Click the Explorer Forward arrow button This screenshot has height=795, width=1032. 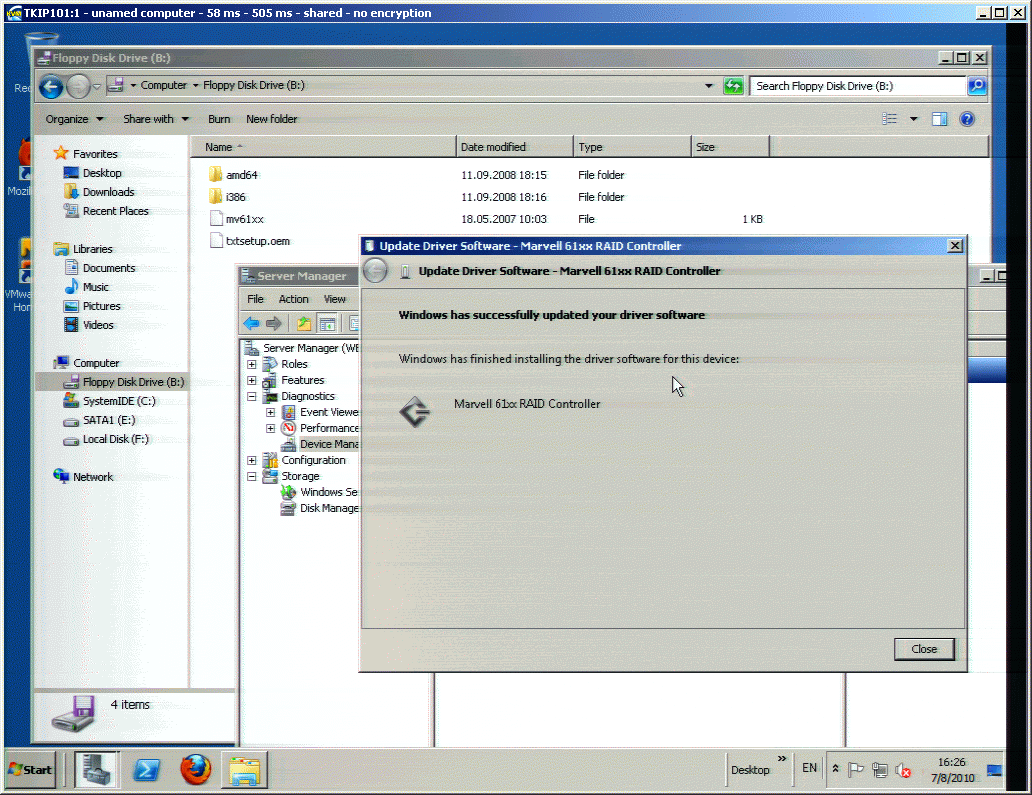[78, 86]
